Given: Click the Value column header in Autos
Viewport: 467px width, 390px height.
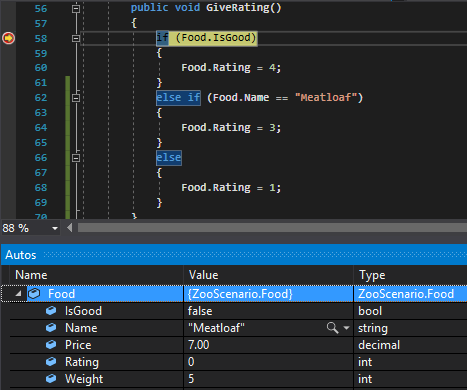Looking at the screenshot, I should pyautogui.click(x=204, y=275).
